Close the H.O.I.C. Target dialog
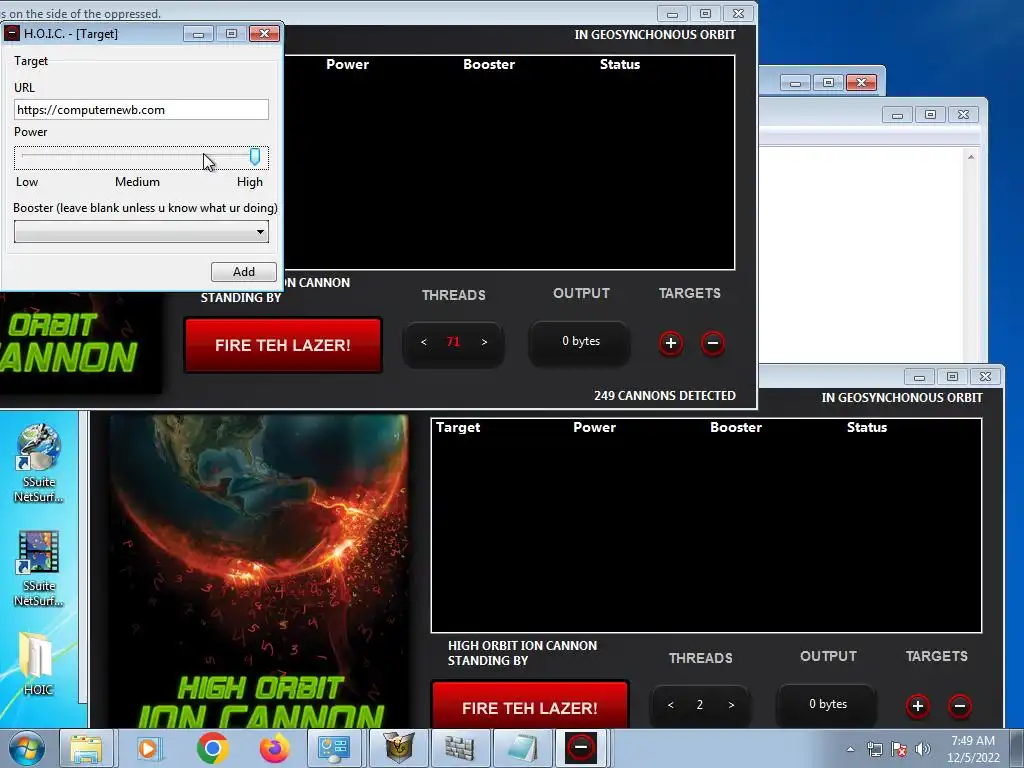Image resolution: width=1024 pixels, height=768 pixels. tap(264, 33)
